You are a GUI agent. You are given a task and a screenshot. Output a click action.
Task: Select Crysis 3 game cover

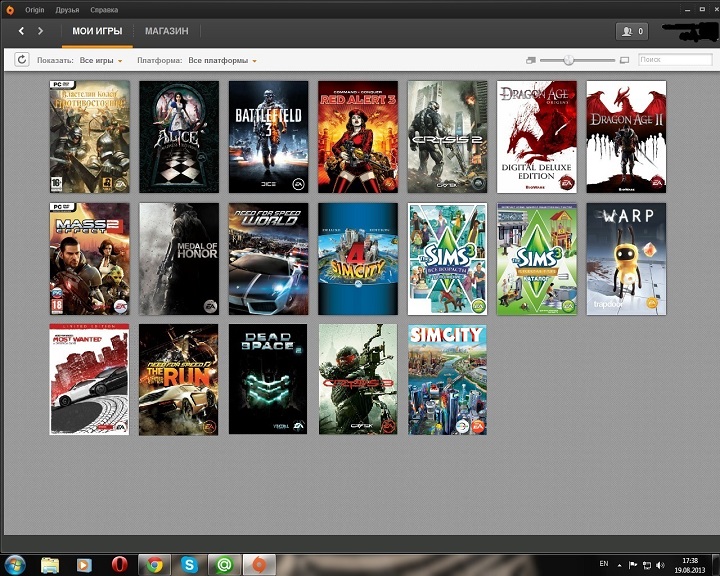(x=358, y=379)
